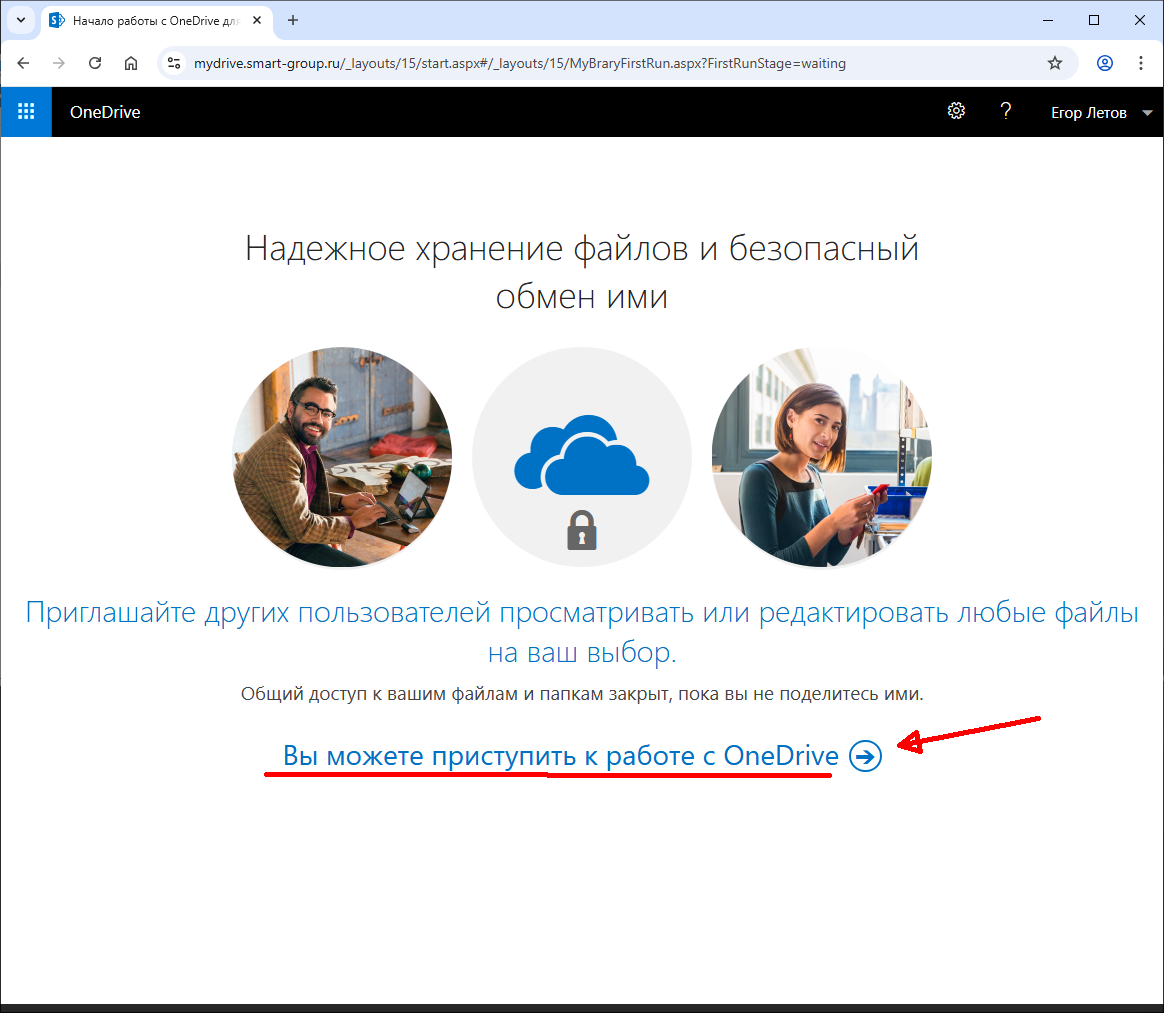Go to browser home page icon
Screen dimensions: 1164x1013
pos(131,63)
